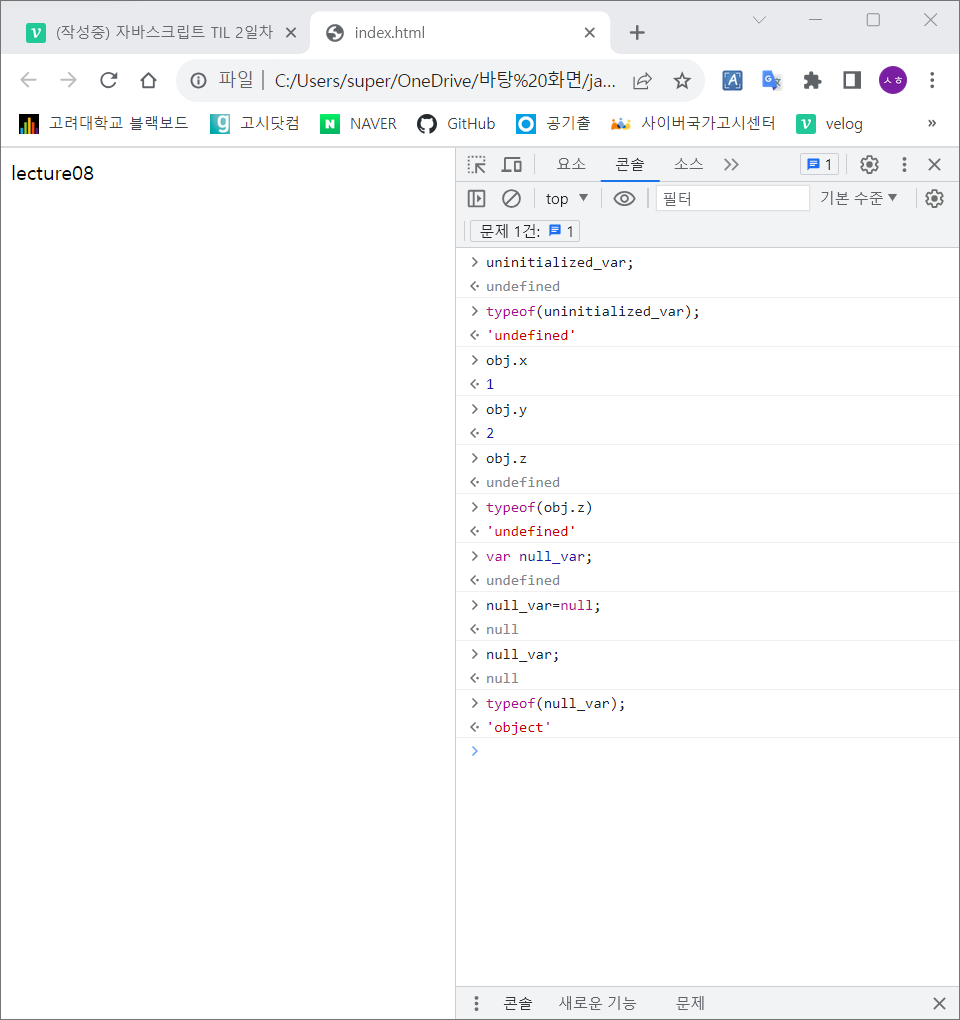The height and width of the screenshot is (1020, 960).
Task: Close the 자바스크립트 TIL tab
Action: (x=291, y=33)
